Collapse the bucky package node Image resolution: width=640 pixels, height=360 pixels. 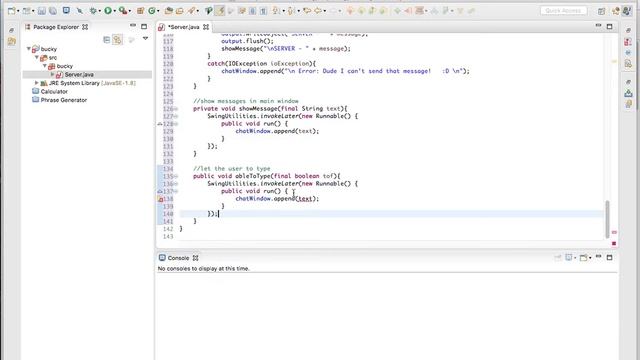(45, 66)
